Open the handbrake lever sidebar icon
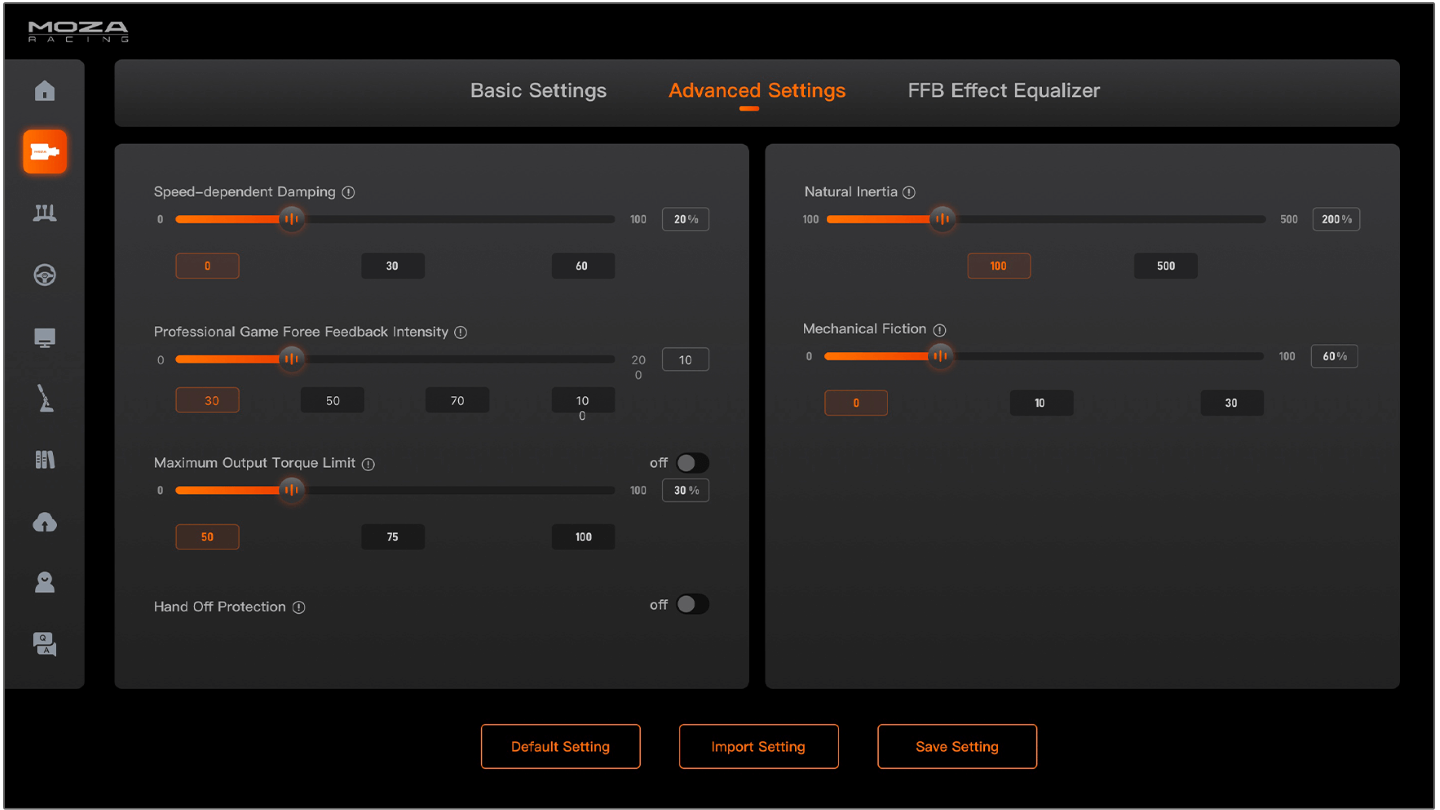Image resolution: width=1440 pixels, height=810 pixels. point(45,398)
